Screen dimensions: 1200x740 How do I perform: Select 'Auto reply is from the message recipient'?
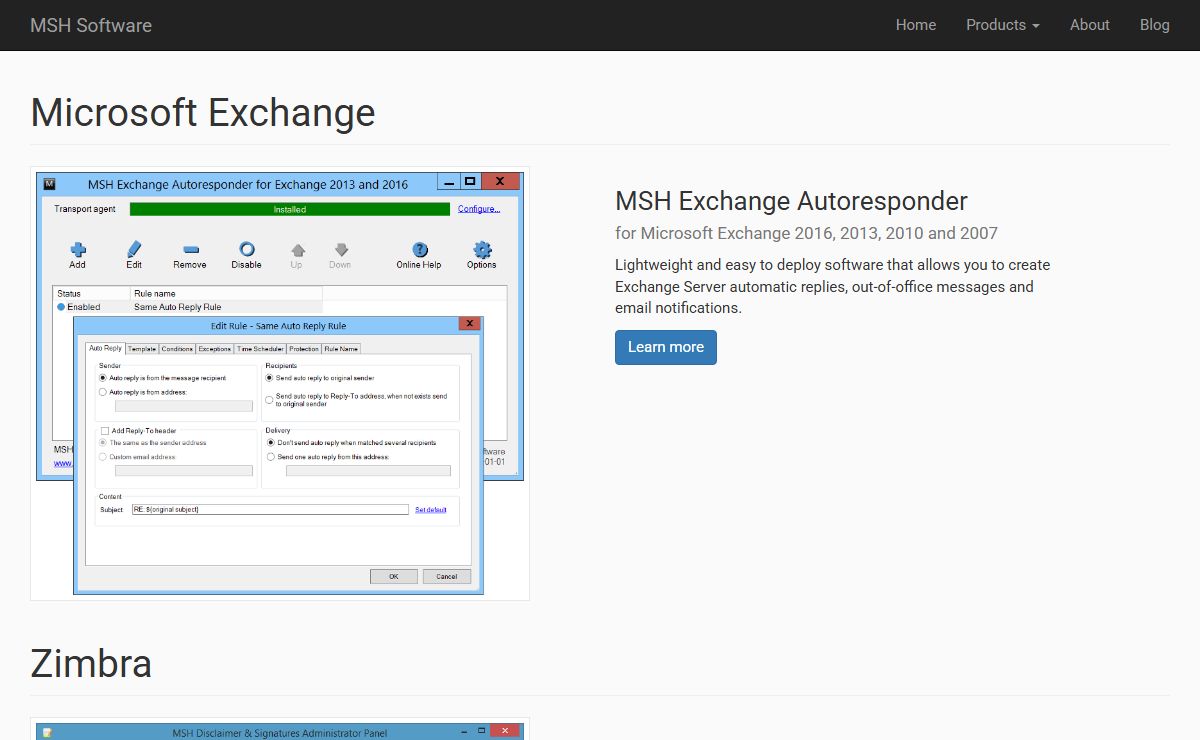click(x=103, y=378)
